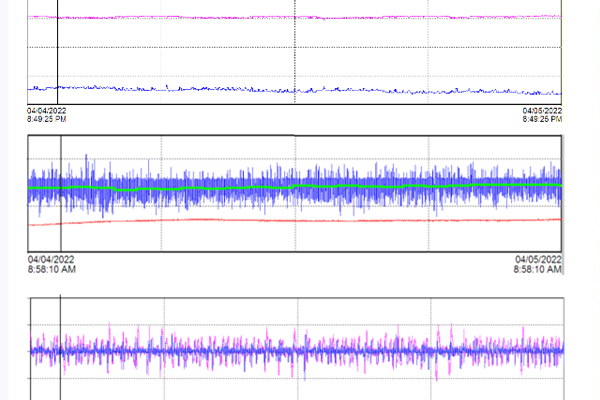The image size is (600, 400).
Task: Click the right-hand 8:49:25 PM end timestamp
Action: pos(542,115)
